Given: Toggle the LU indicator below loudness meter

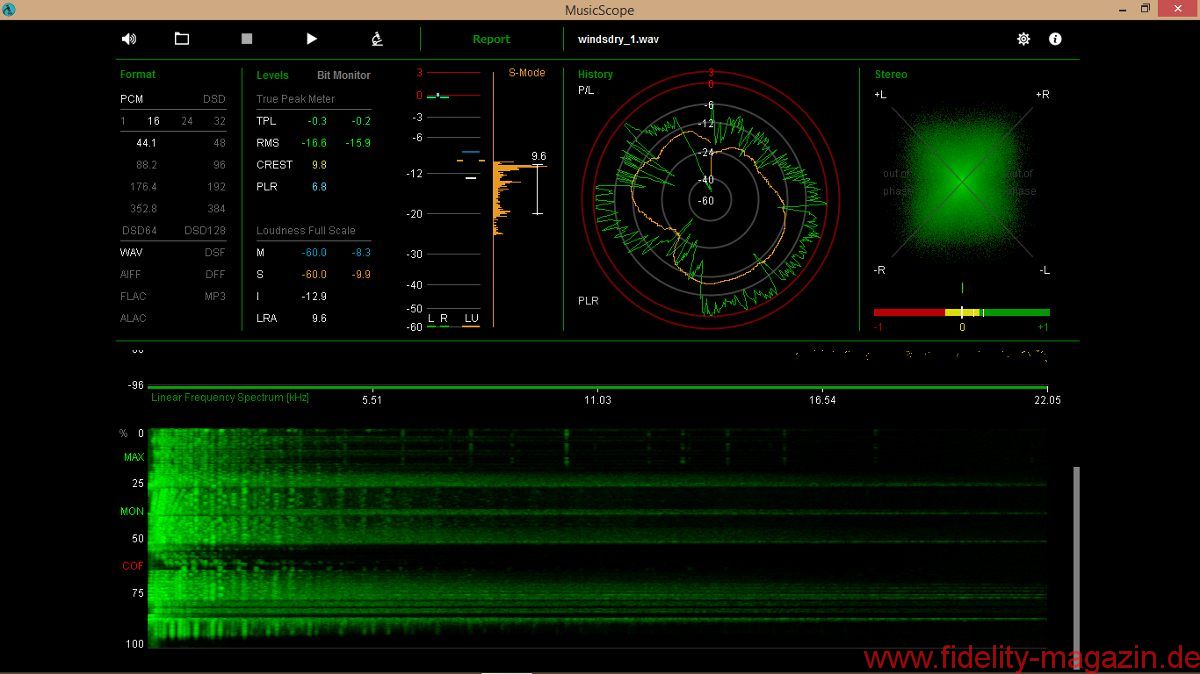Looking at the screenshot, I should [x=471, y=318].
